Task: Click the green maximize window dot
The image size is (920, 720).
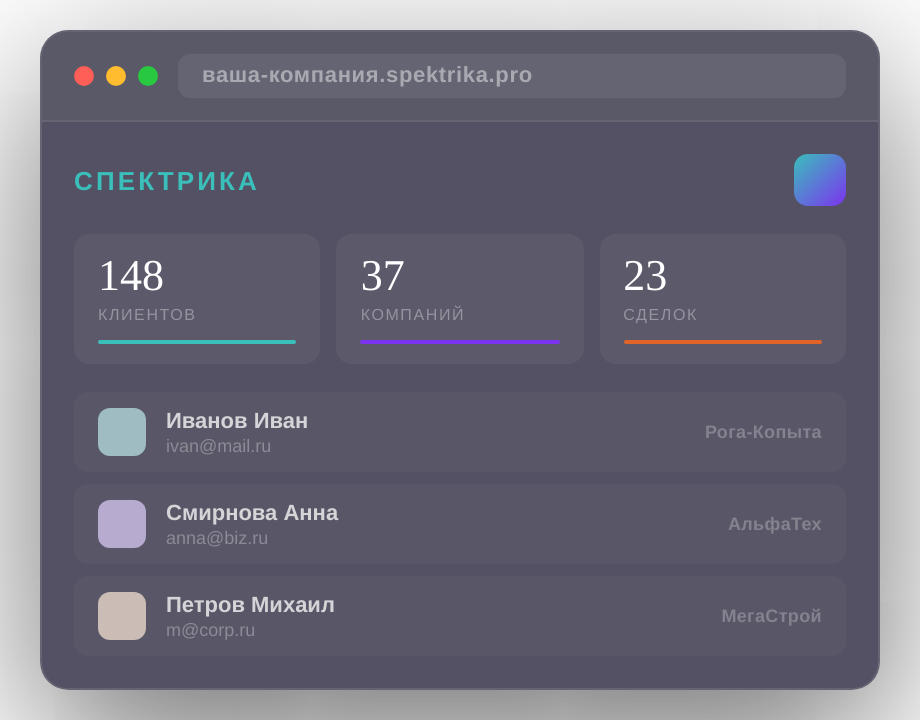Action: [148, 76]
